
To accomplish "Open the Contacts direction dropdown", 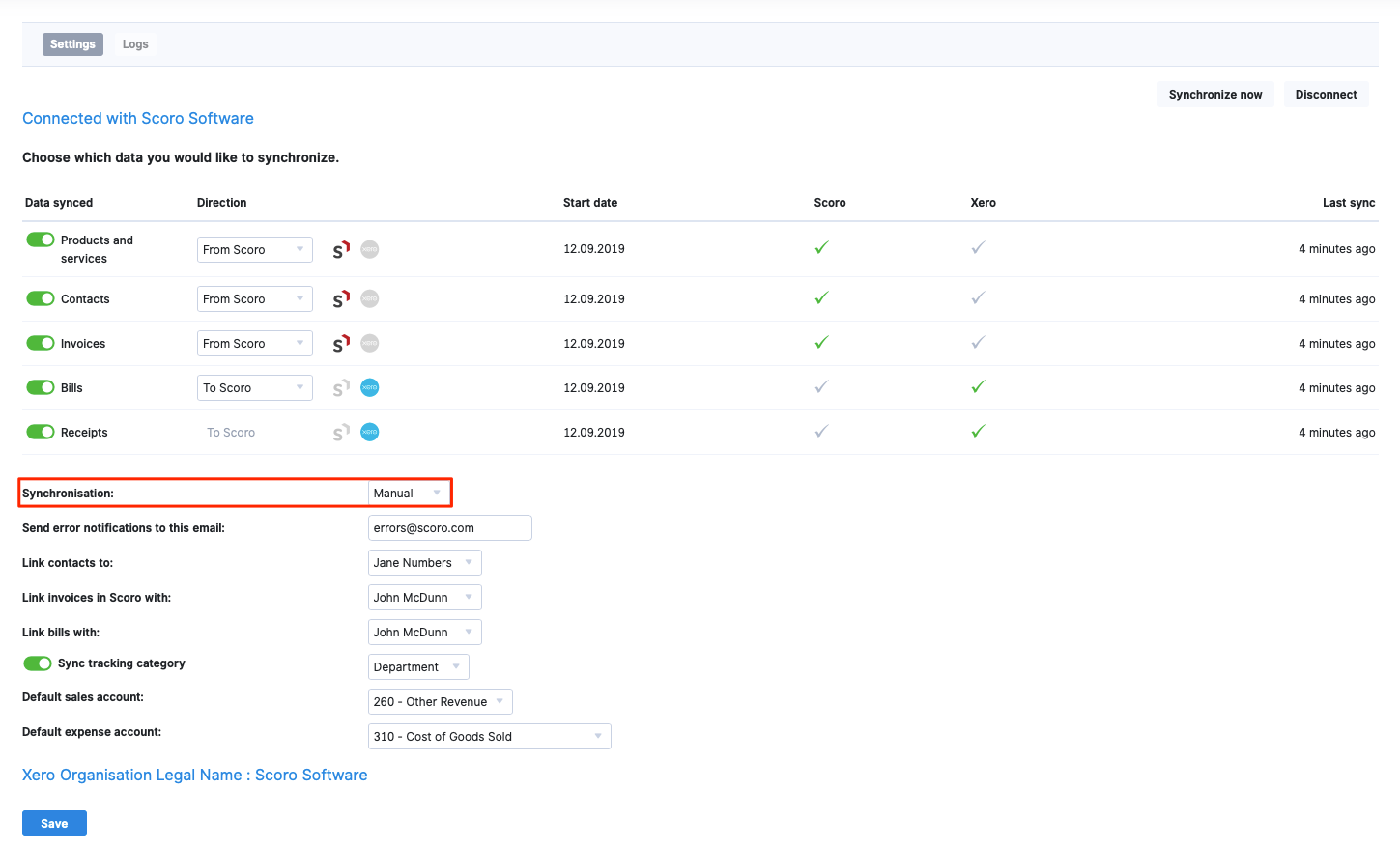I will [255, 299].
